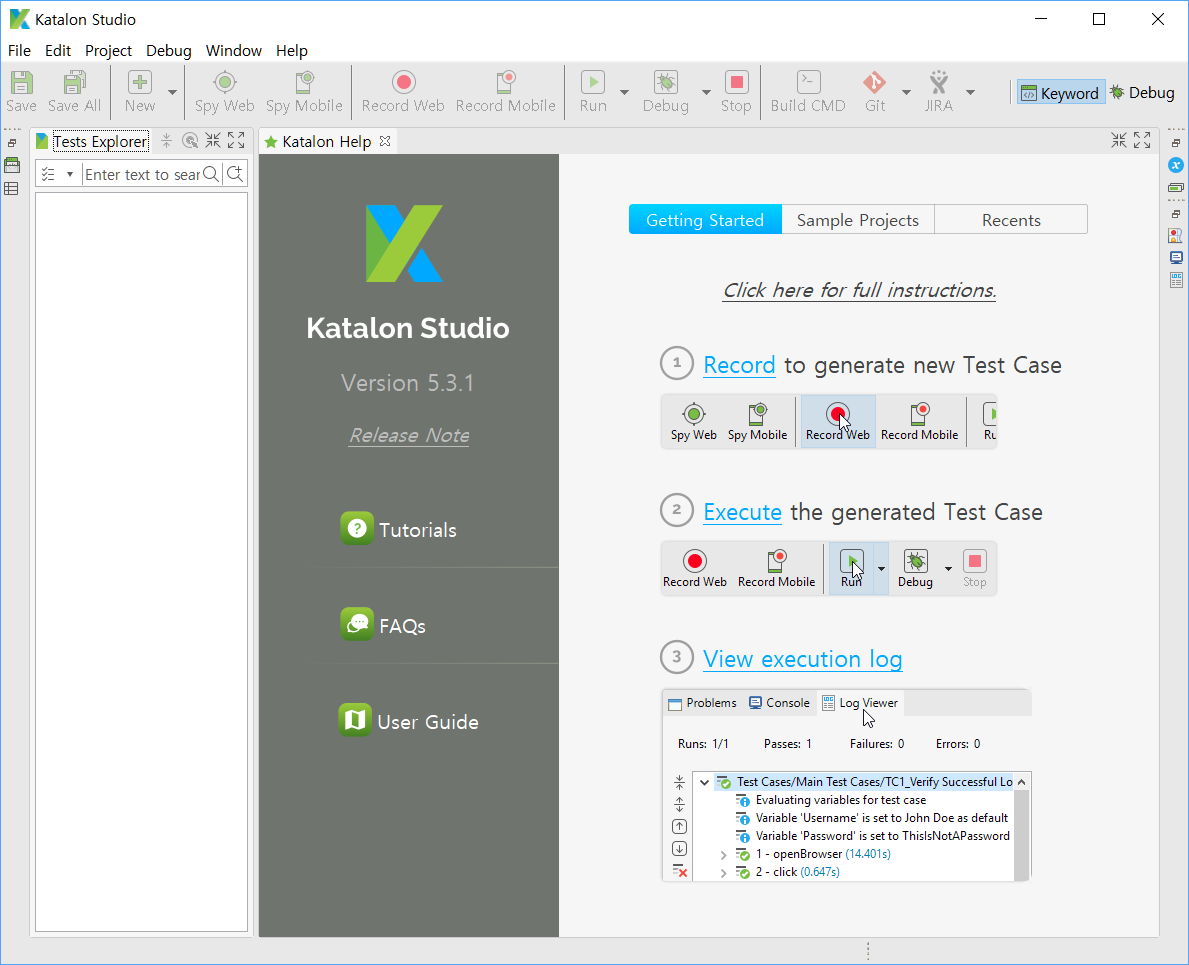Open the Debug dropdown arrow in main toolbar
Viewport: 1189px width, 965px height.
coord(706,92)
